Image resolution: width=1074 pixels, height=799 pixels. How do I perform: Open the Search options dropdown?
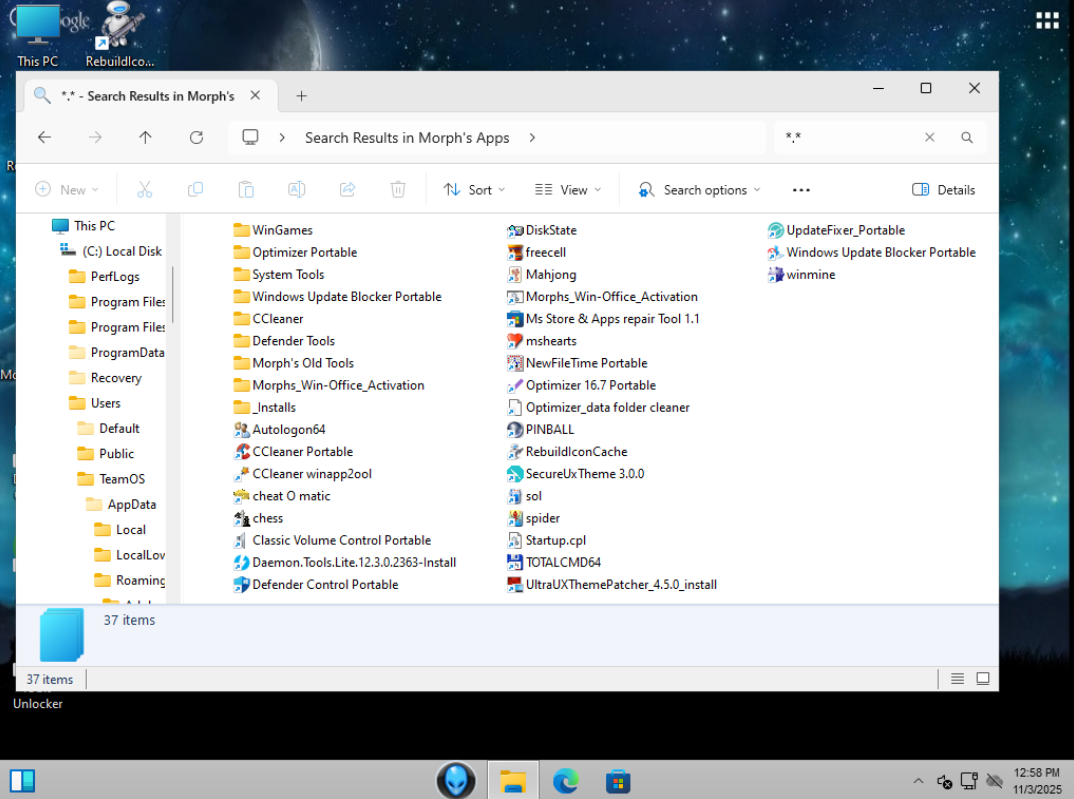point(700,190)
